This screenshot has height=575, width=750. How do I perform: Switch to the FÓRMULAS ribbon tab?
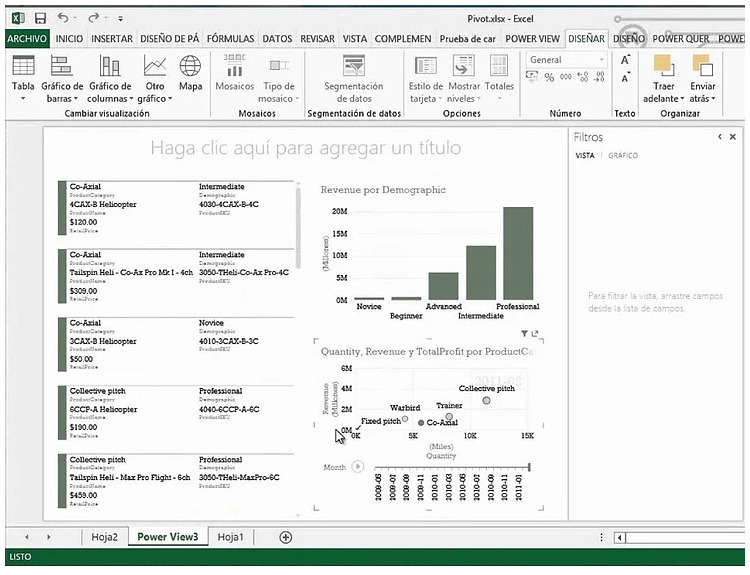pyautogui.click(x=230, y=39)
